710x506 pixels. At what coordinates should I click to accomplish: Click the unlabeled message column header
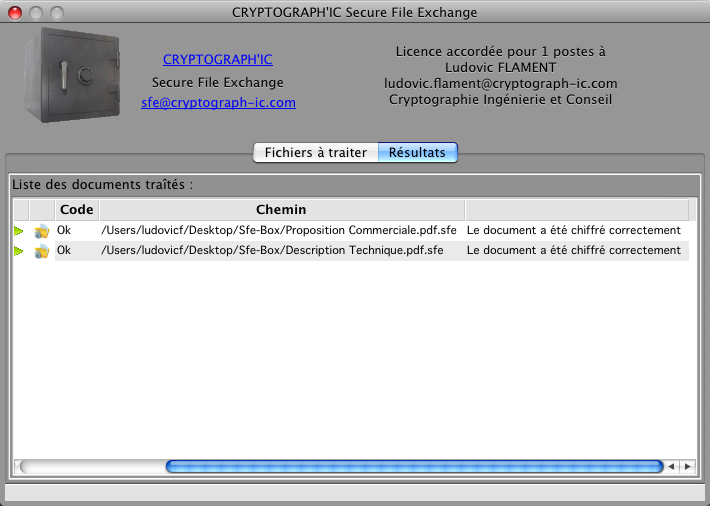coord(575,209)
